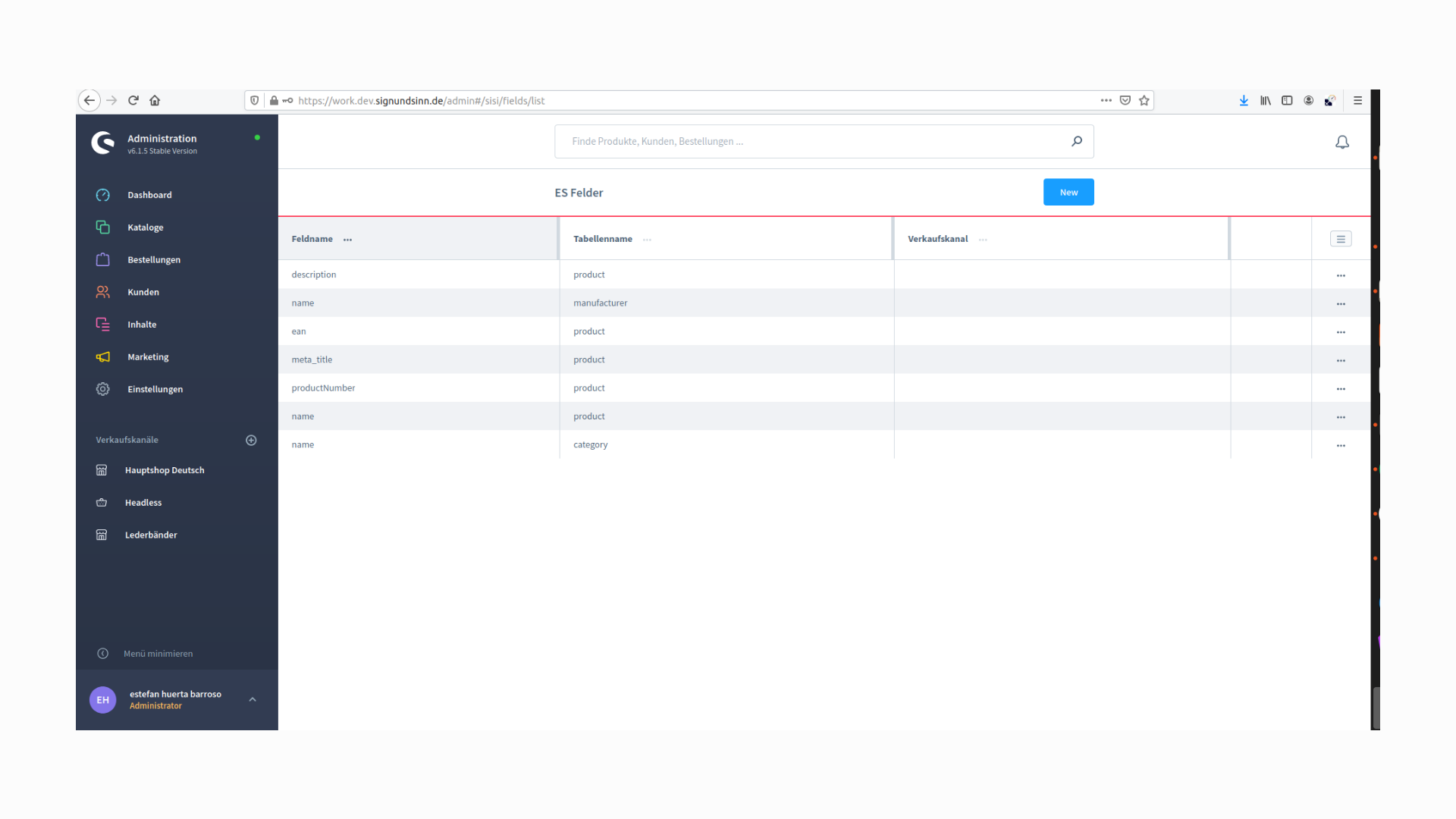This screenshot has width=1456, height=819.
Task: Open Einstellungen gear icon
Action: click(103, 389)
